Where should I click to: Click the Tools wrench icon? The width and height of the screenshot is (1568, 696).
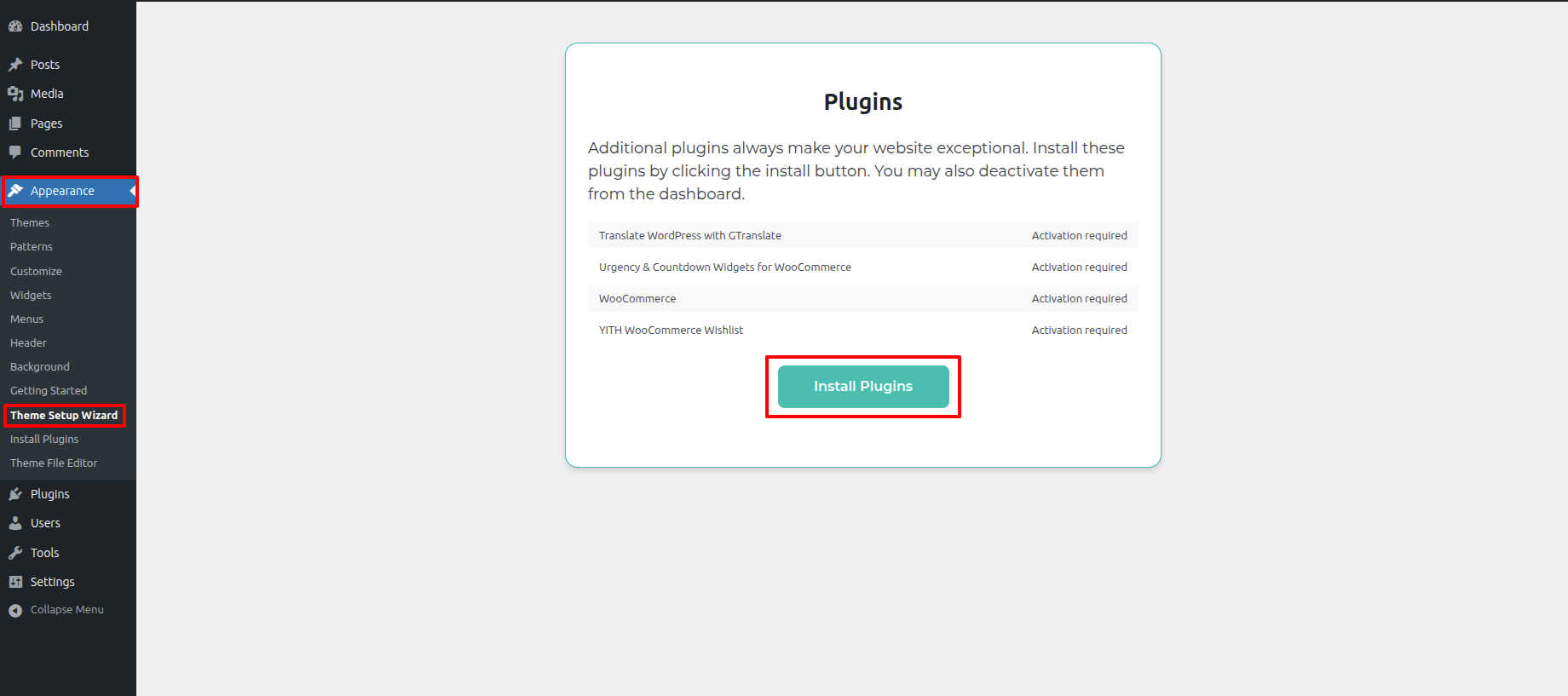tap(15, 553)
